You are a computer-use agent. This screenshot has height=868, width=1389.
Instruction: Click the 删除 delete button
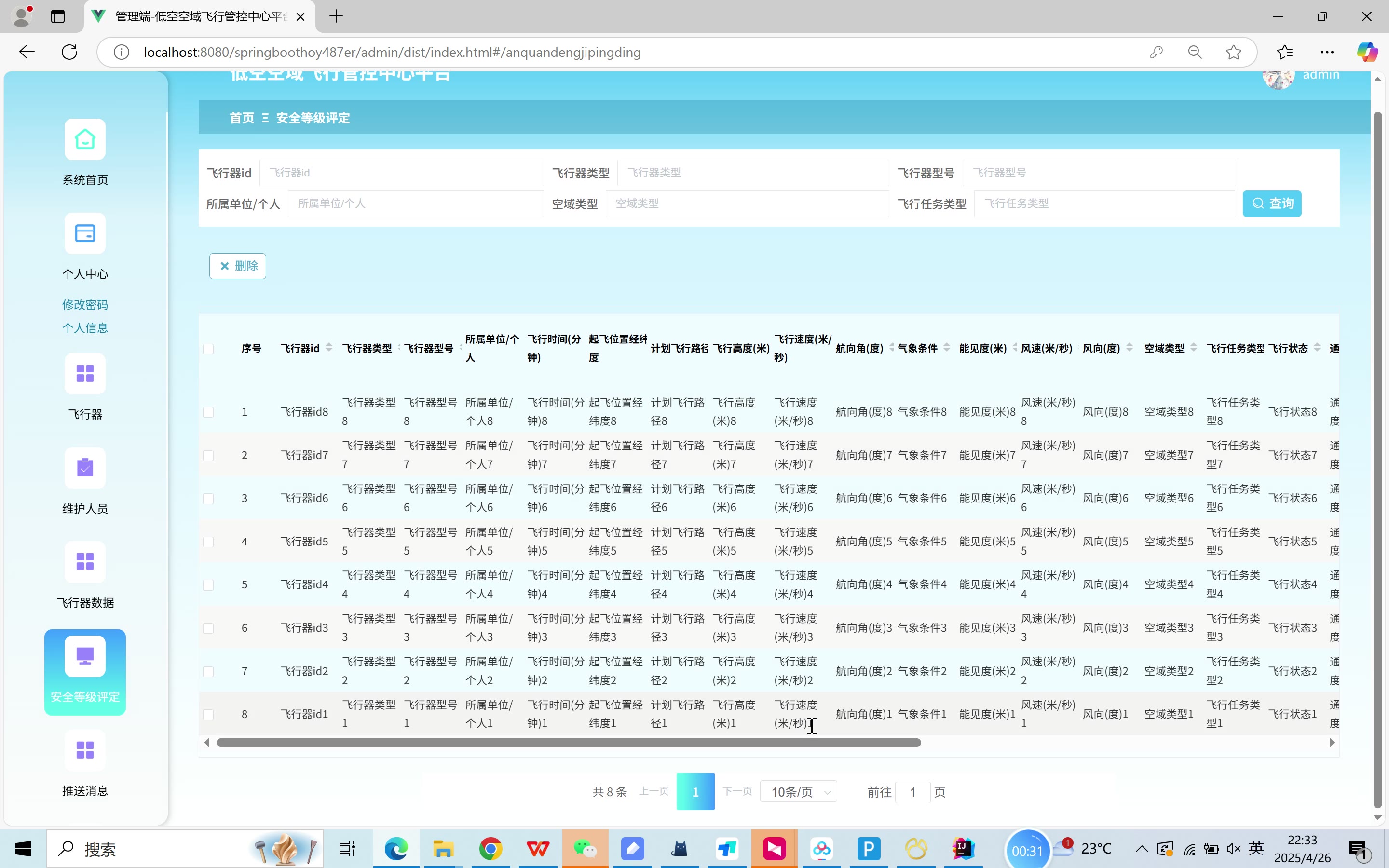pyautogui.click(x=238, y=266)
